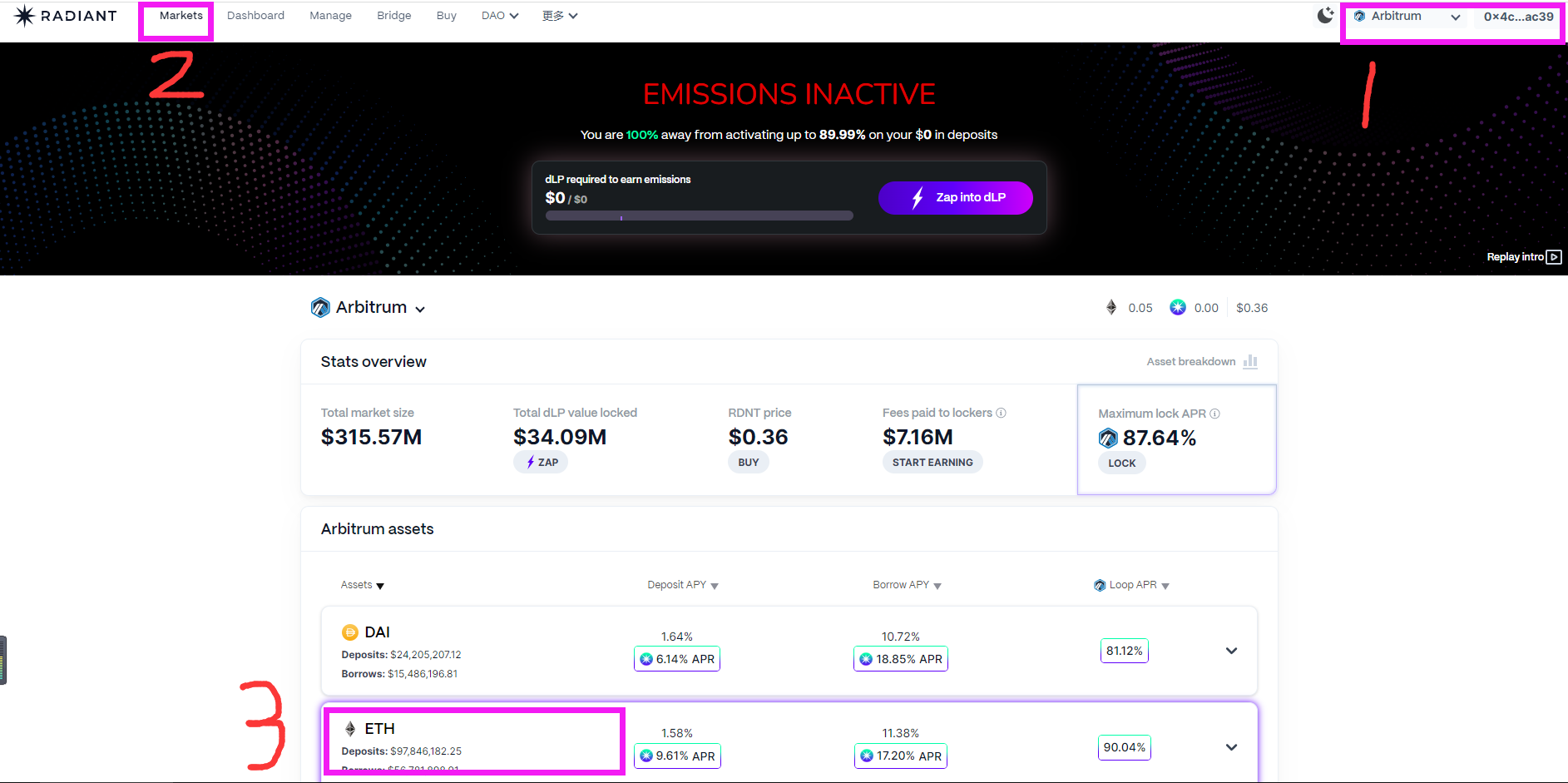Image resolution: width=1568 pixels, height=783 pixels.
Task: Sort by Borrow APY column
Action: (x=907, y=585)
